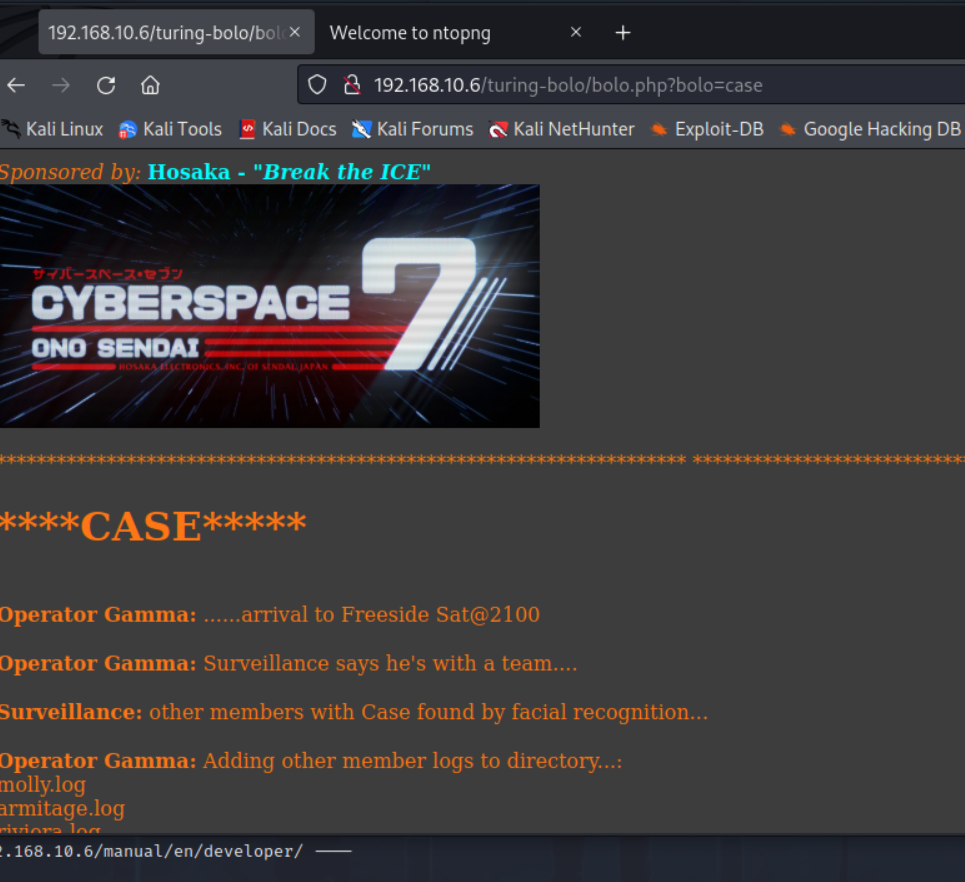This screenshot has height=882, width=965.
Task: Click the molly.log entry
Action: (43, 785)
